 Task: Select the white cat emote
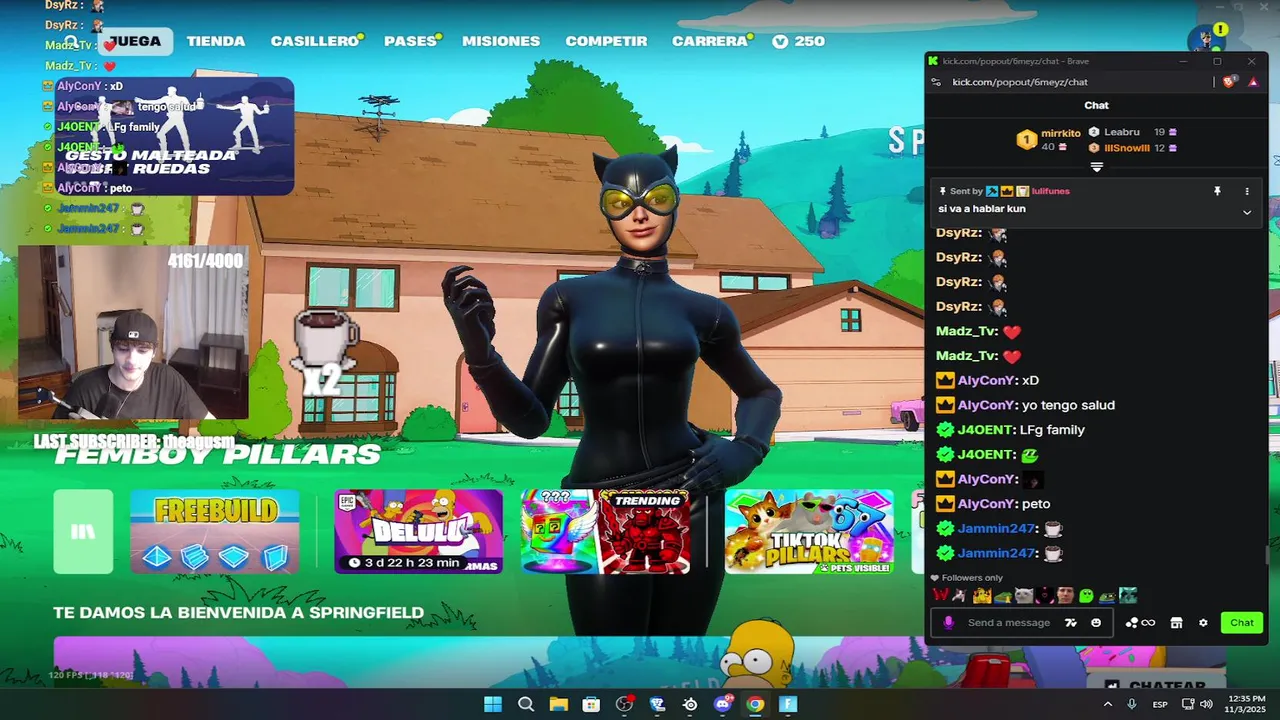click(1024, 596)
